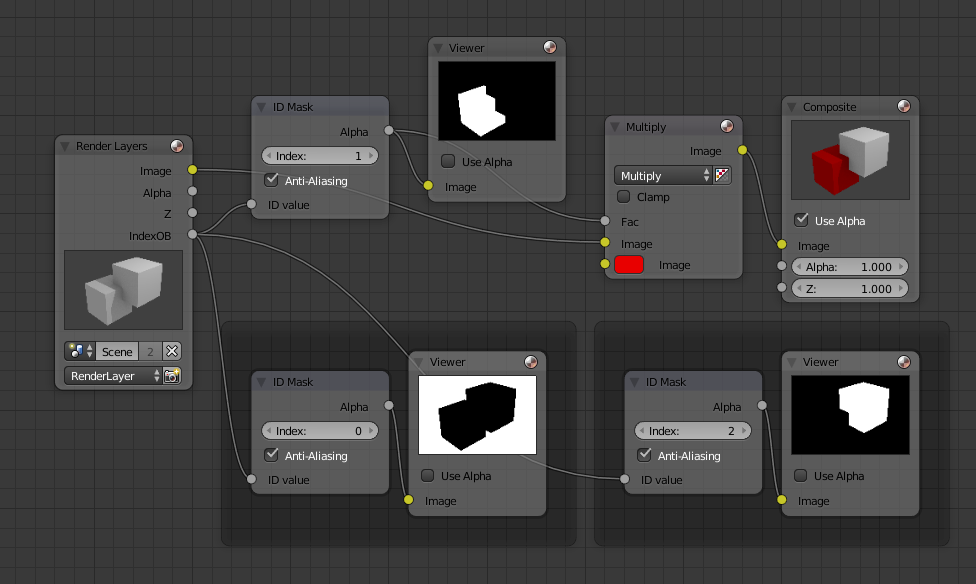This screenshot has width=976, height=584.
Task: Click Alpha output socket of Index 2 ID Mask
Action: coord(762,405)
